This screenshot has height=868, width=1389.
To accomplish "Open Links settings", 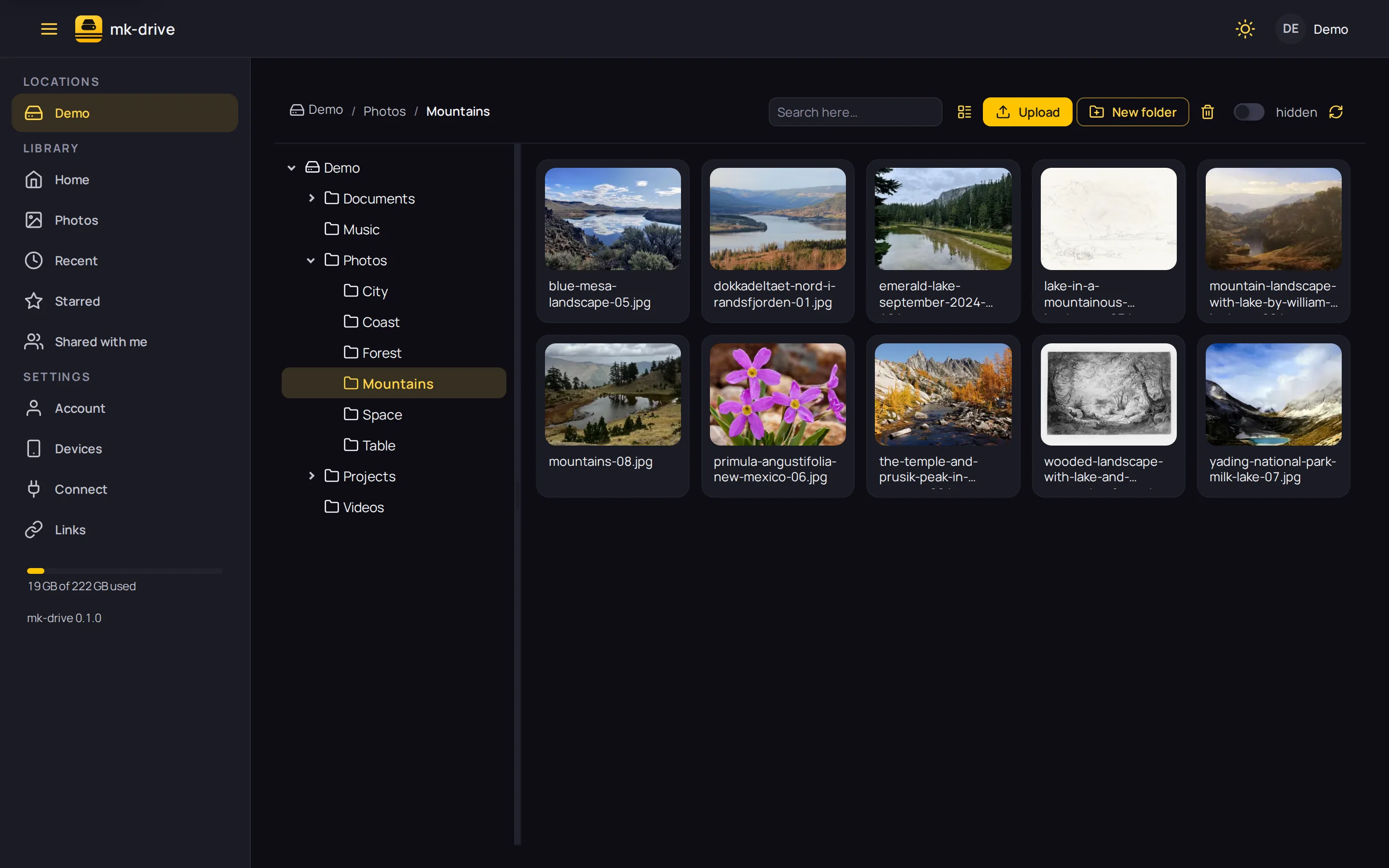I will click(x=124, y=529).
